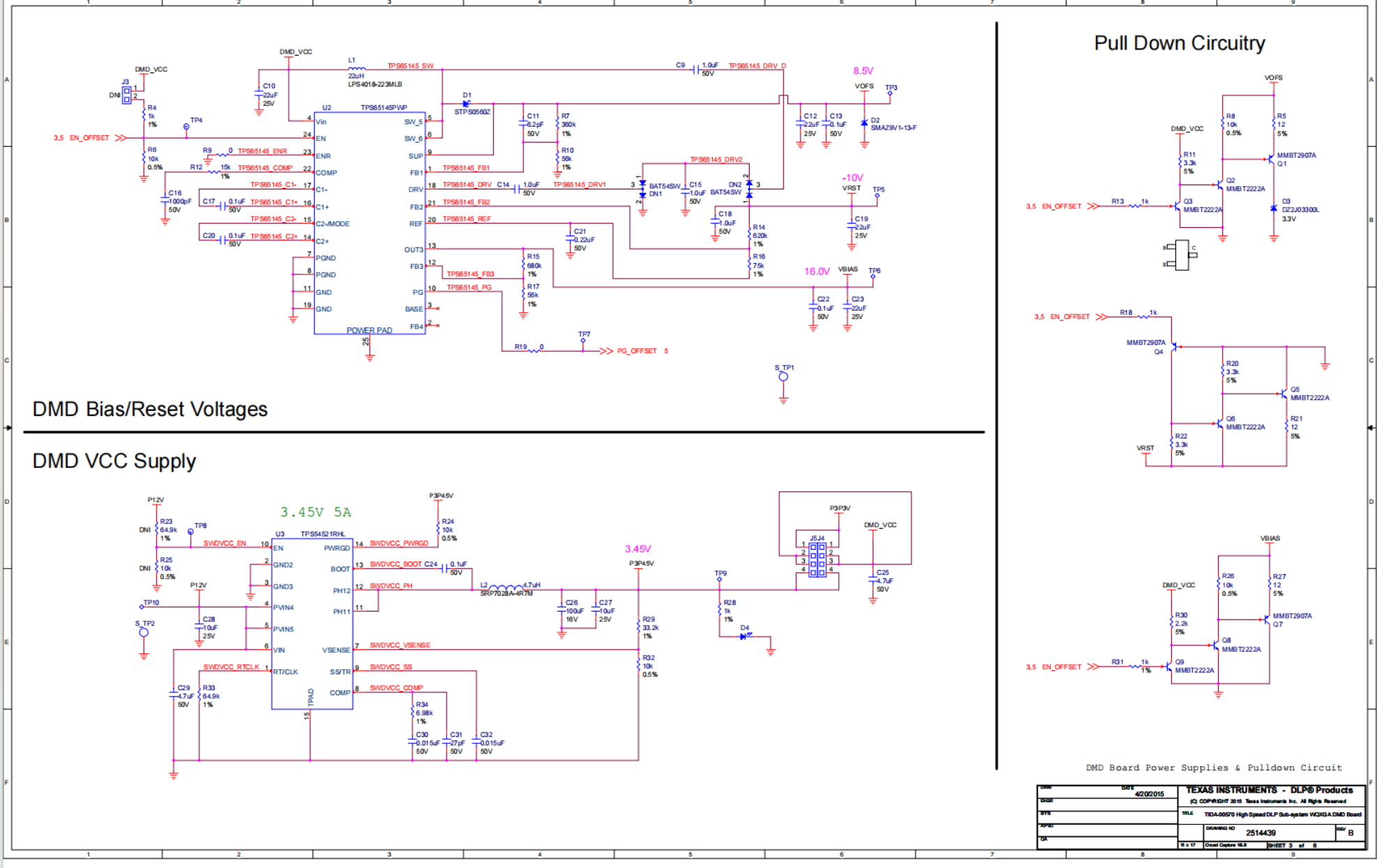1381x868 pixels.
Task: Click the TPS65145_REF net label
Action: pos(467,219)
